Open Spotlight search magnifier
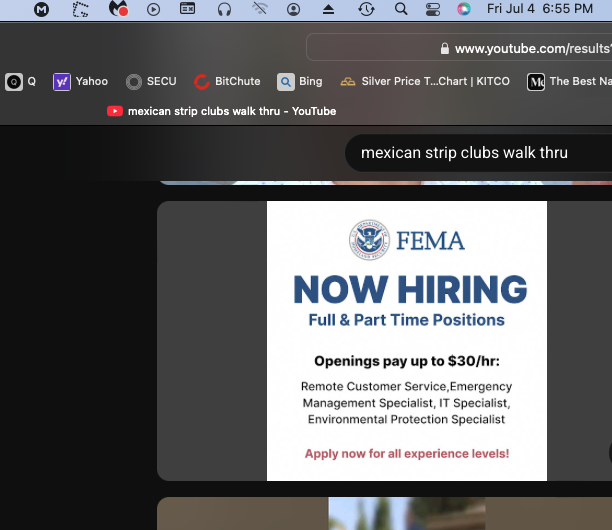612x530 pixels. [401, 9]
